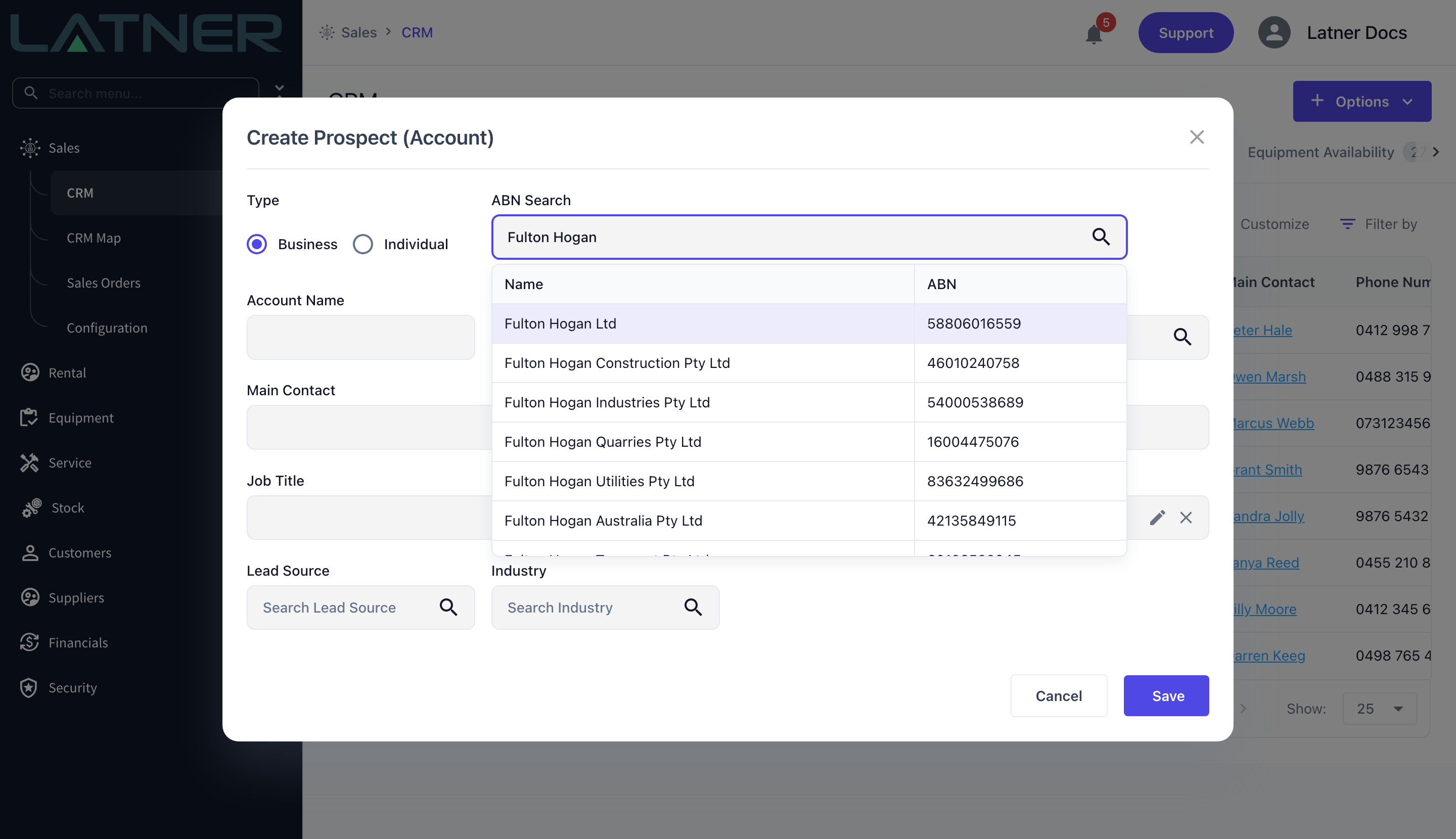Click the clear X icon beside the pencil

tap(1186, 518)
